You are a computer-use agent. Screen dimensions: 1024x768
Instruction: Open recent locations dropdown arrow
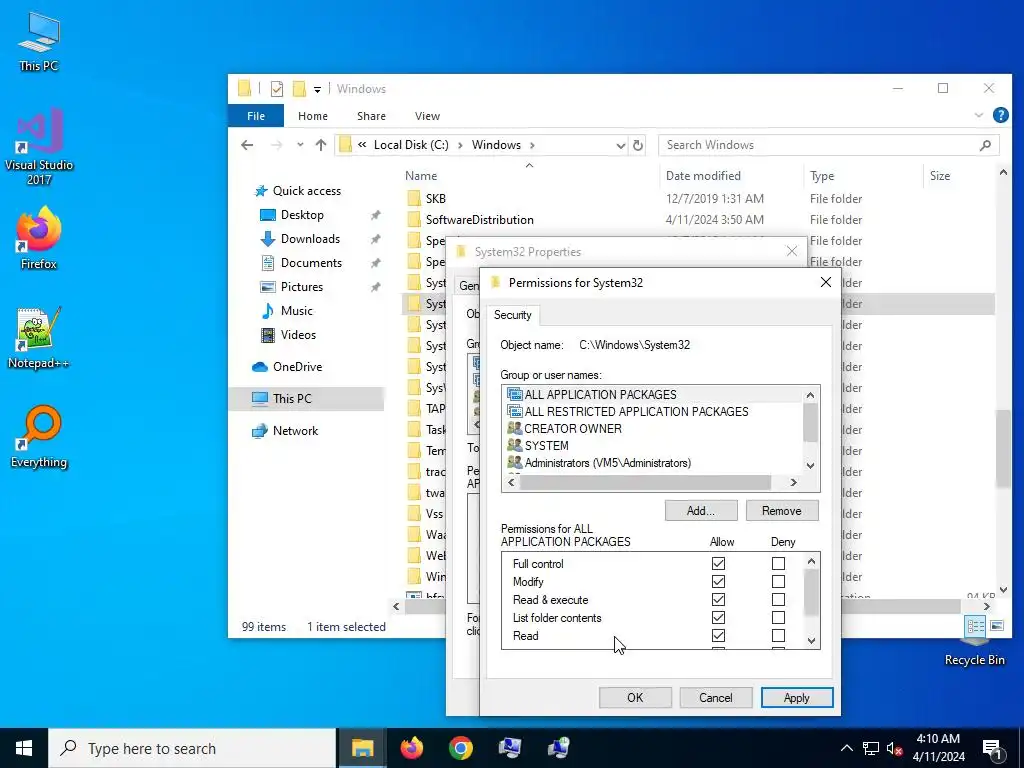tap(300, 145)
